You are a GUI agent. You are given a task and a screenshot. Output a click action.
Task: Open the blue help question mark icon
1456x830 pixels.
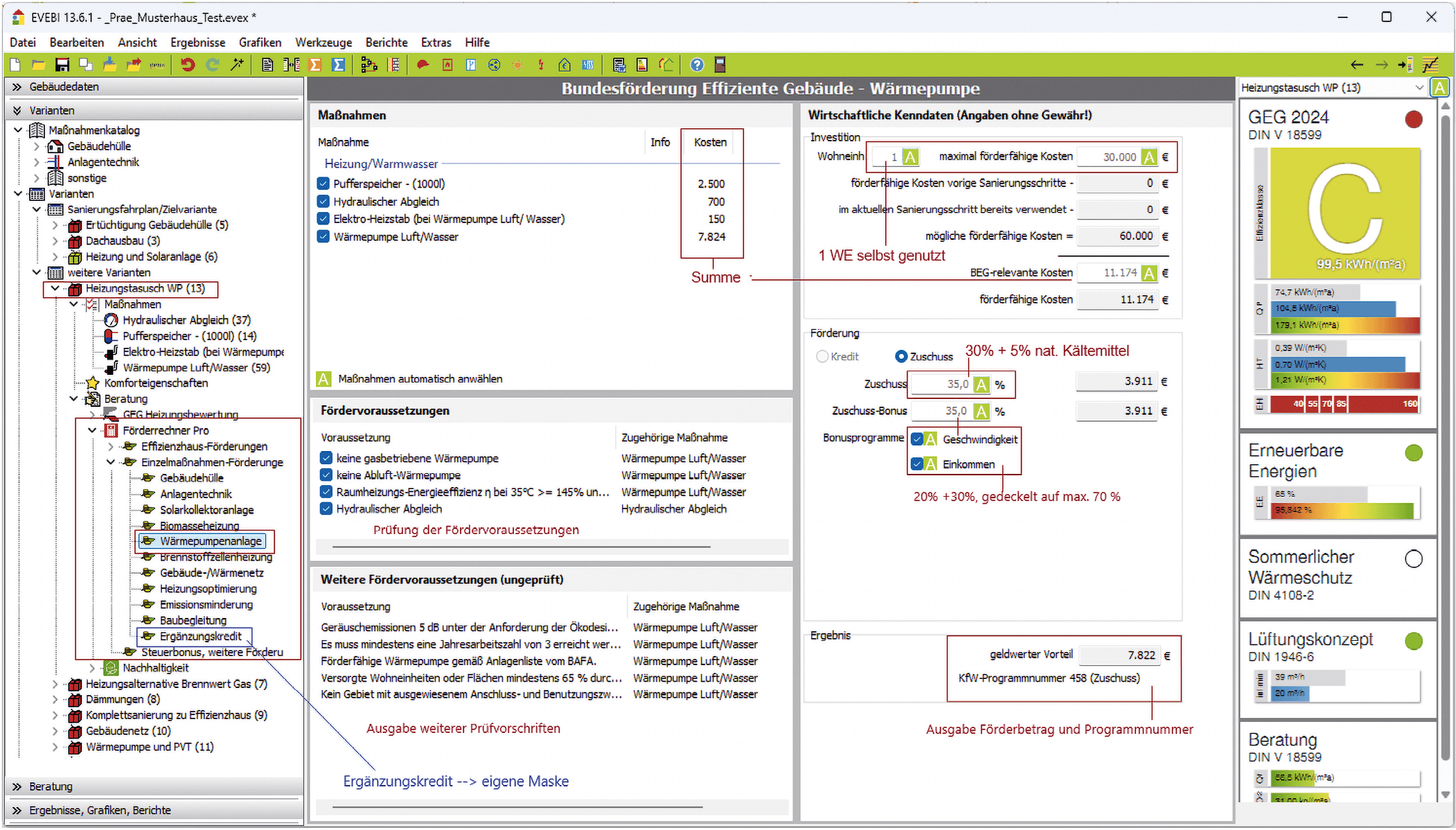coord(697,65)
